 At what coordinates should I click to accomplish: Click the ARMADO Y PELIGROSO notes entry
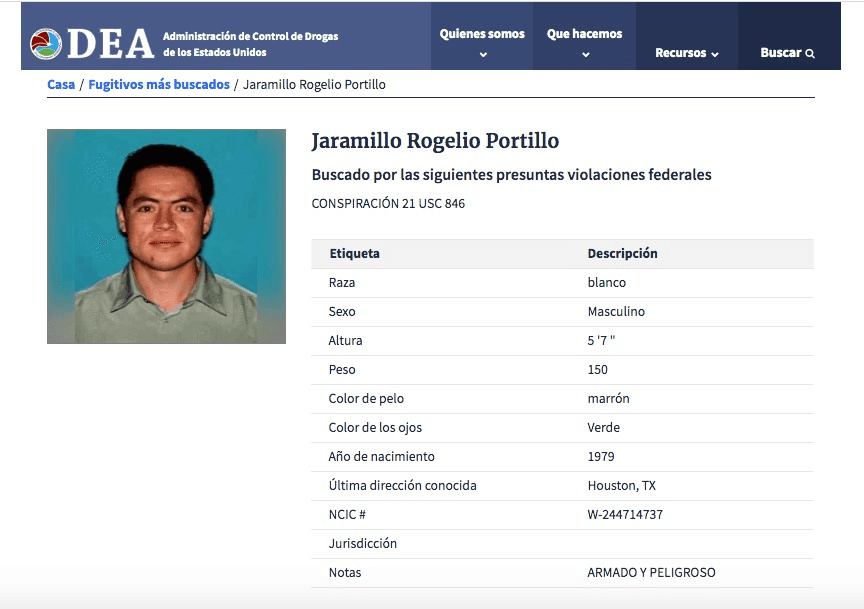(x=653, y=572)
